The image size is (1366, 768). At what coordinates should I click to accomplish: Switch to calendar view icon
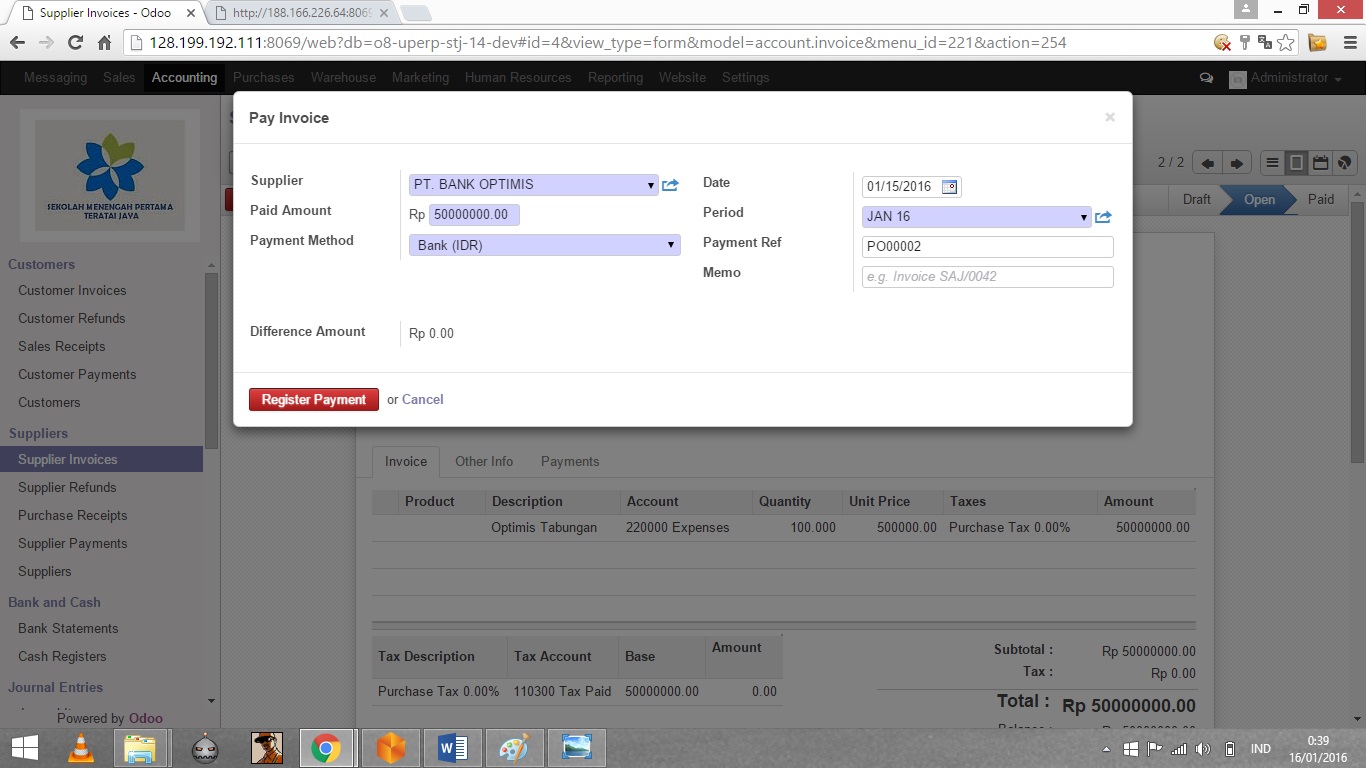tap(1320, 163)
